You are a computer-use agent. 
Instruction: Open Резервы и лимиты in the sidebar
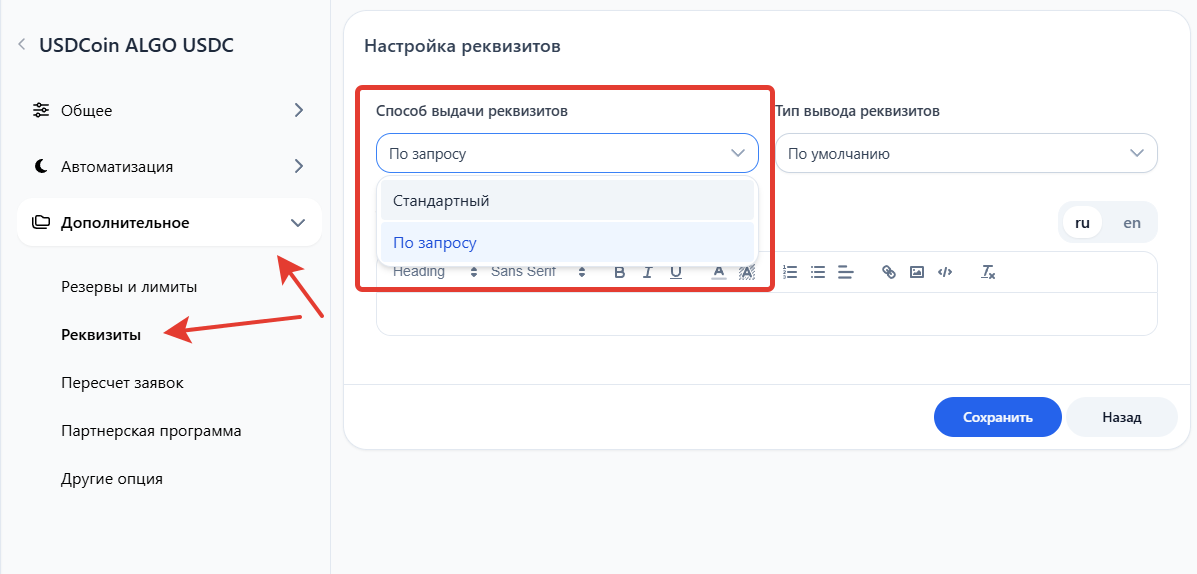click(129, 287)
